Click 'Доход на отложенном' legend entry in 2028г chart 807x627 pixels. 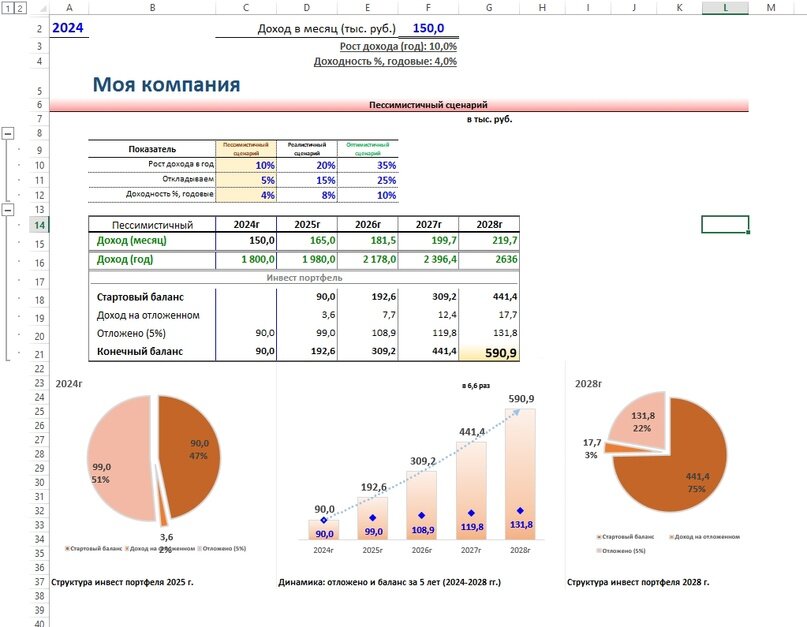point(704,537)
